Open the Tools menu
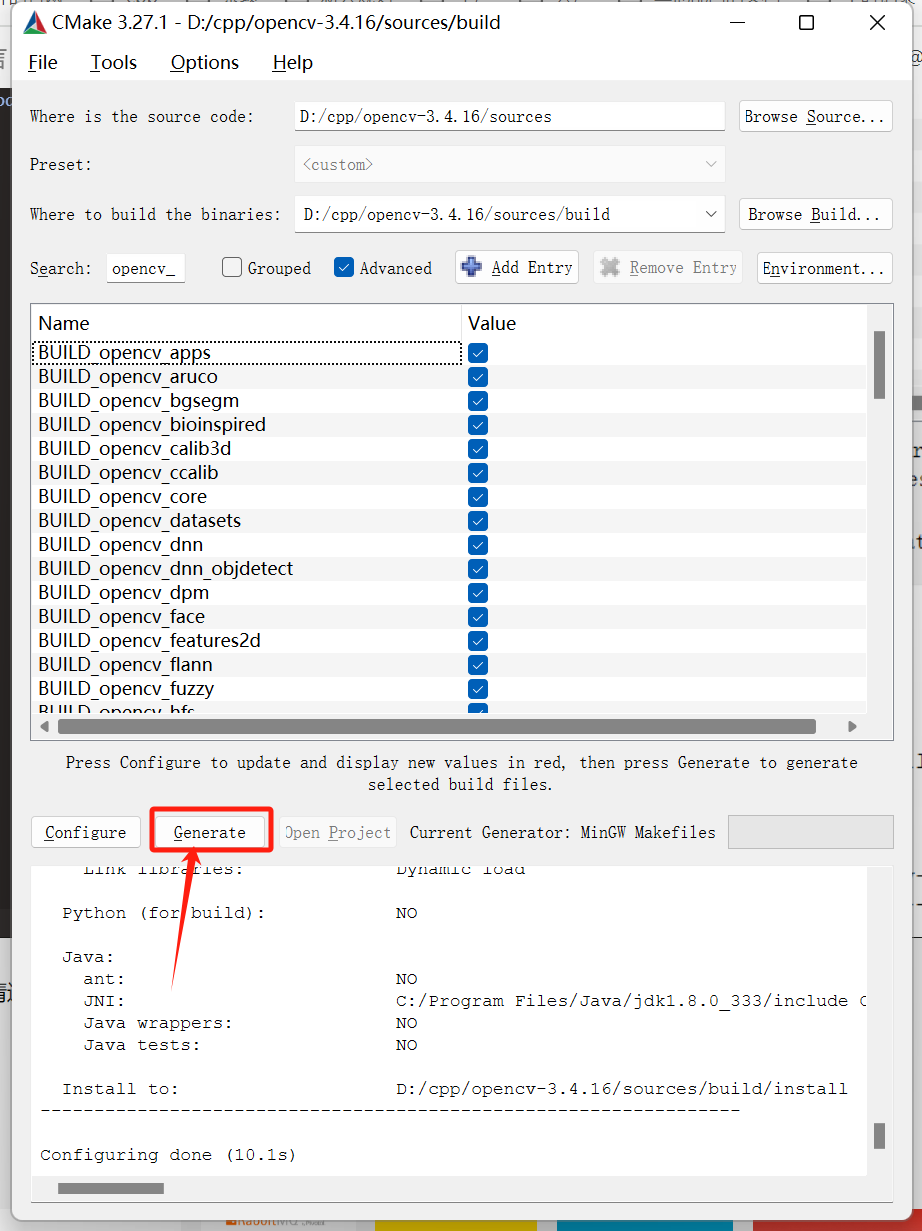This screenshot has width=922, height=1231. [x=114, y=62]
